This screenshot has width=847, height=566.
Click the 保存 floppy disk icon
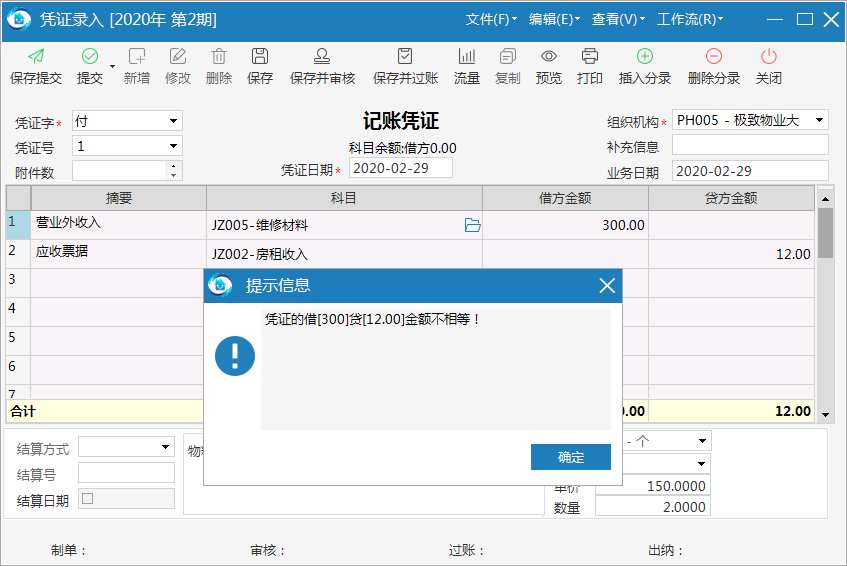260,56
